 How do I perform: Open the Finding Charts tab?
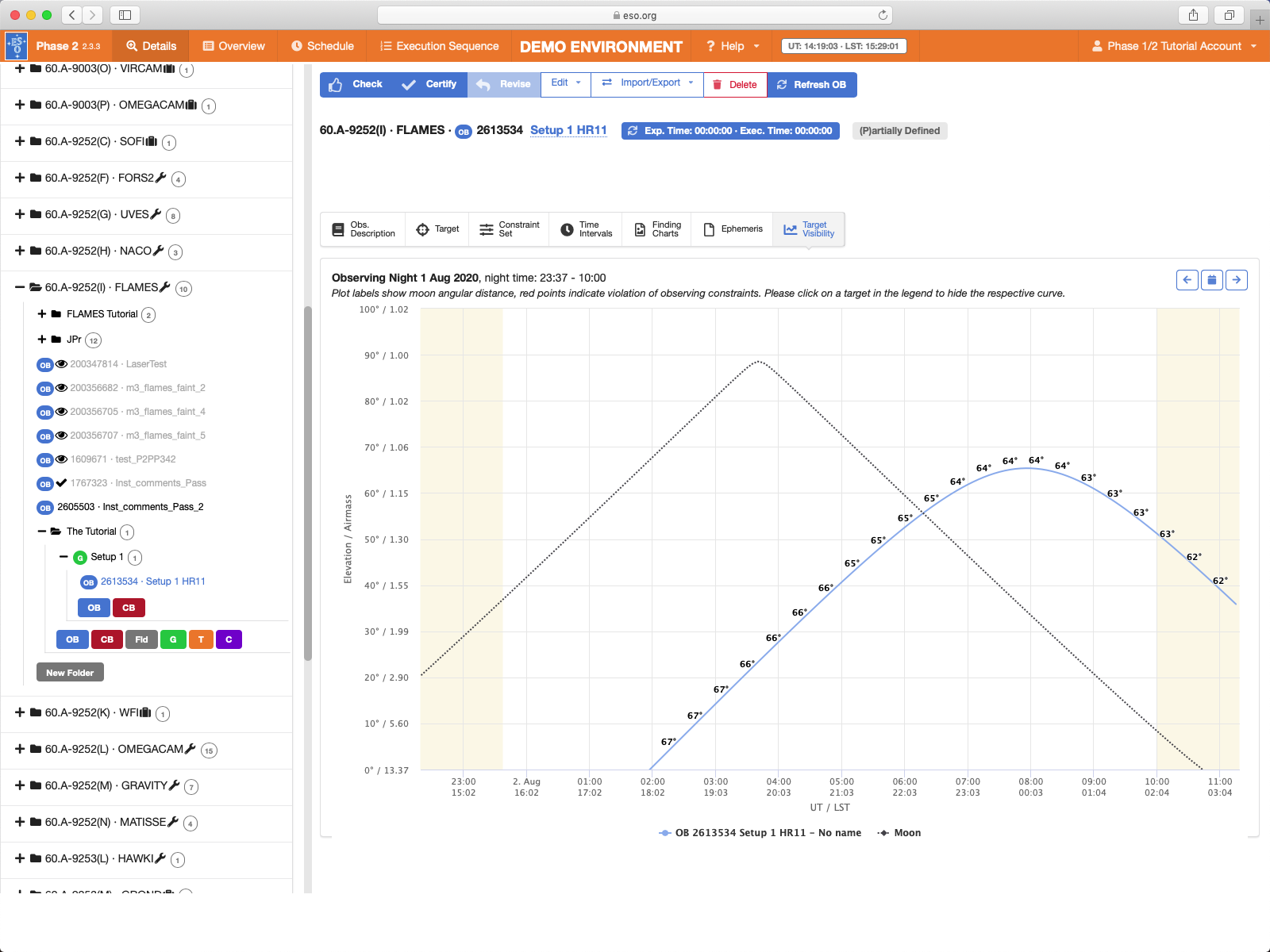[656, 229]
